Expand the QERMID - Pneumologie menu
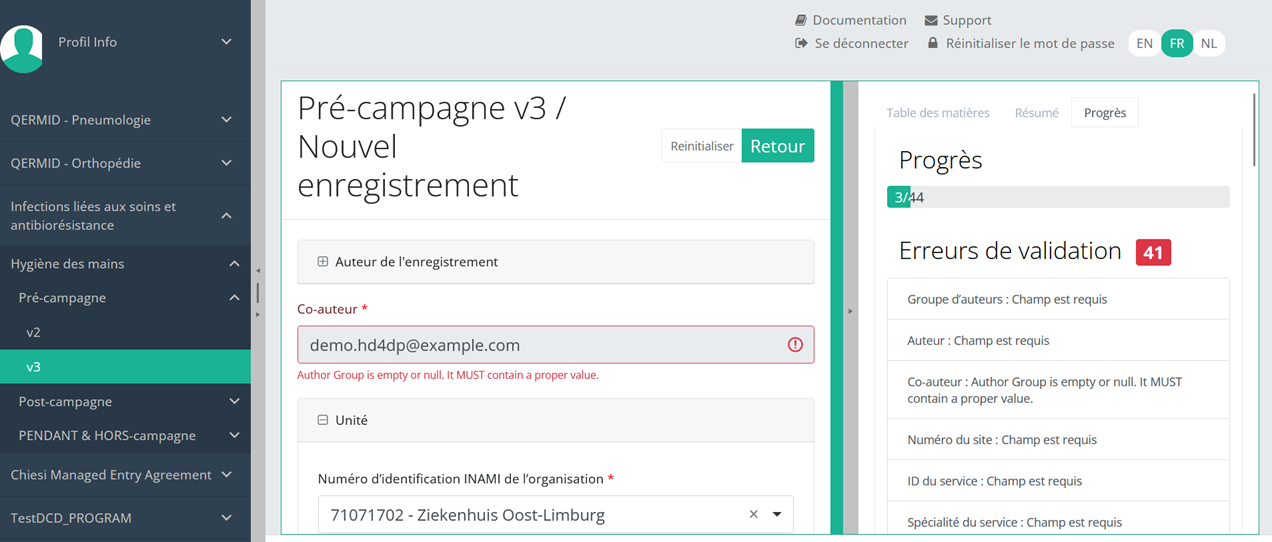The width and height of the screenshot is (1272, 542). pyautogui.click(x=226, y=120)
